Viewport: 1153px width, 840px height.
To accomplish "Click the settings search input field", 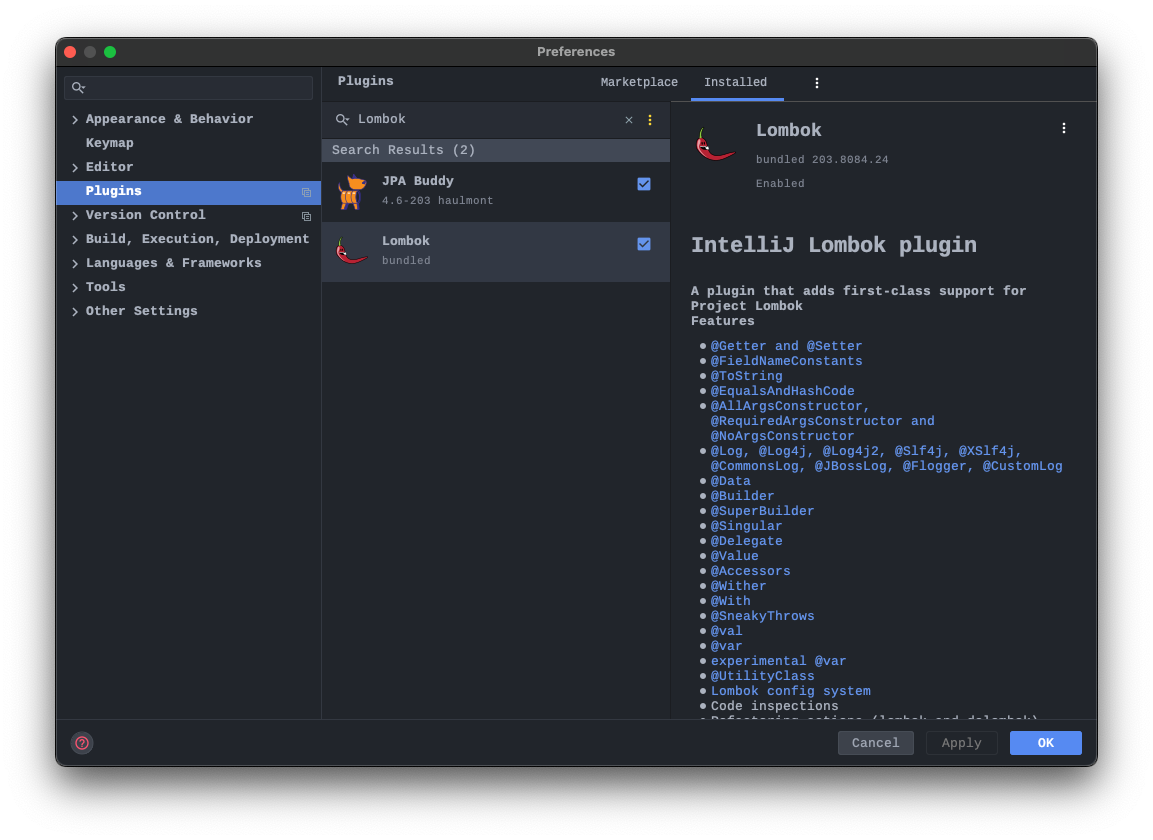I will click(188, 88).
